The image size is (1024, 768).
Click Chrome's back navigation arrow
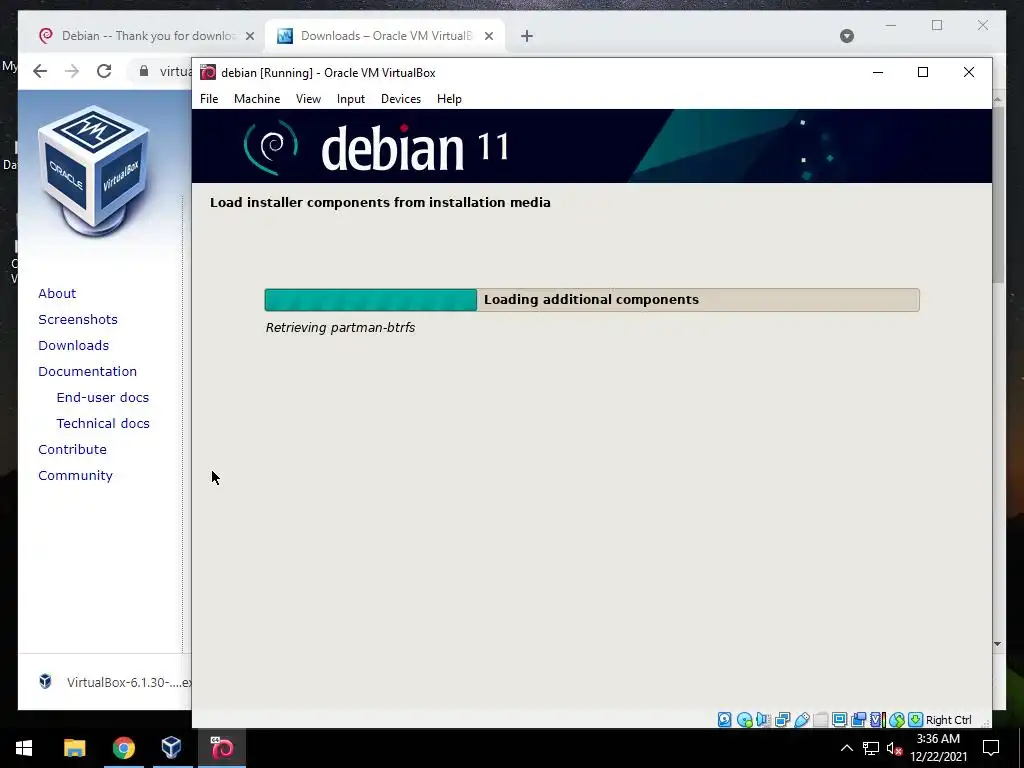[40, 71]
